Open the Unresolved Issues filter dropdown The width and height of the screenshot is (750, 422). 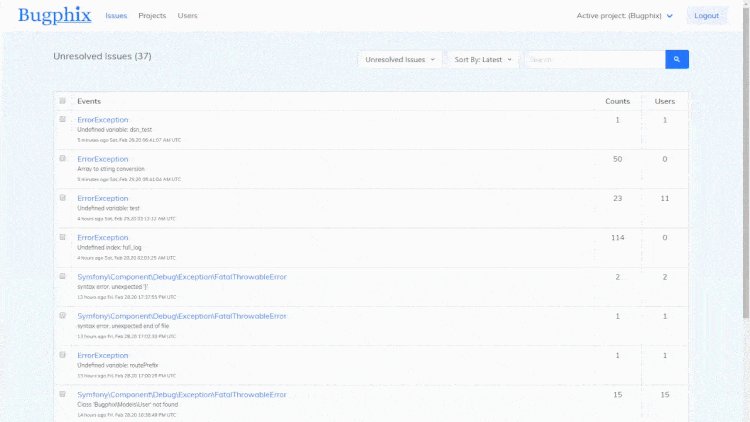400,59
